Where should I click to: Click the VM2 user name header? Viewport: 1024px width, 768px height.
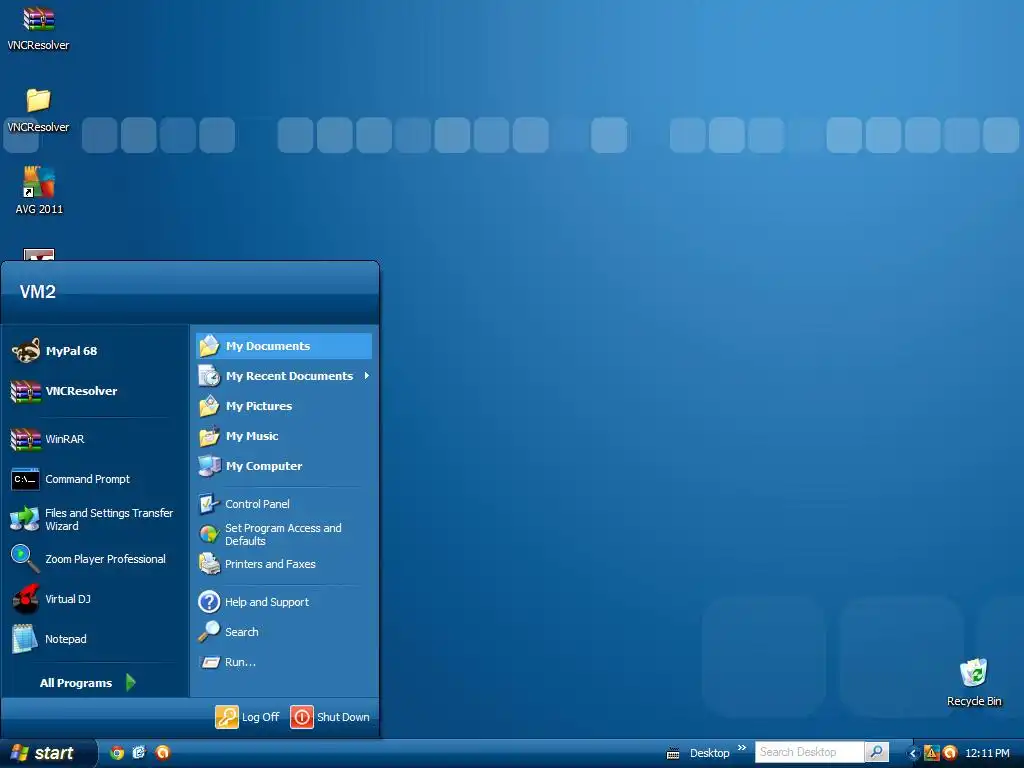(38, 292)
